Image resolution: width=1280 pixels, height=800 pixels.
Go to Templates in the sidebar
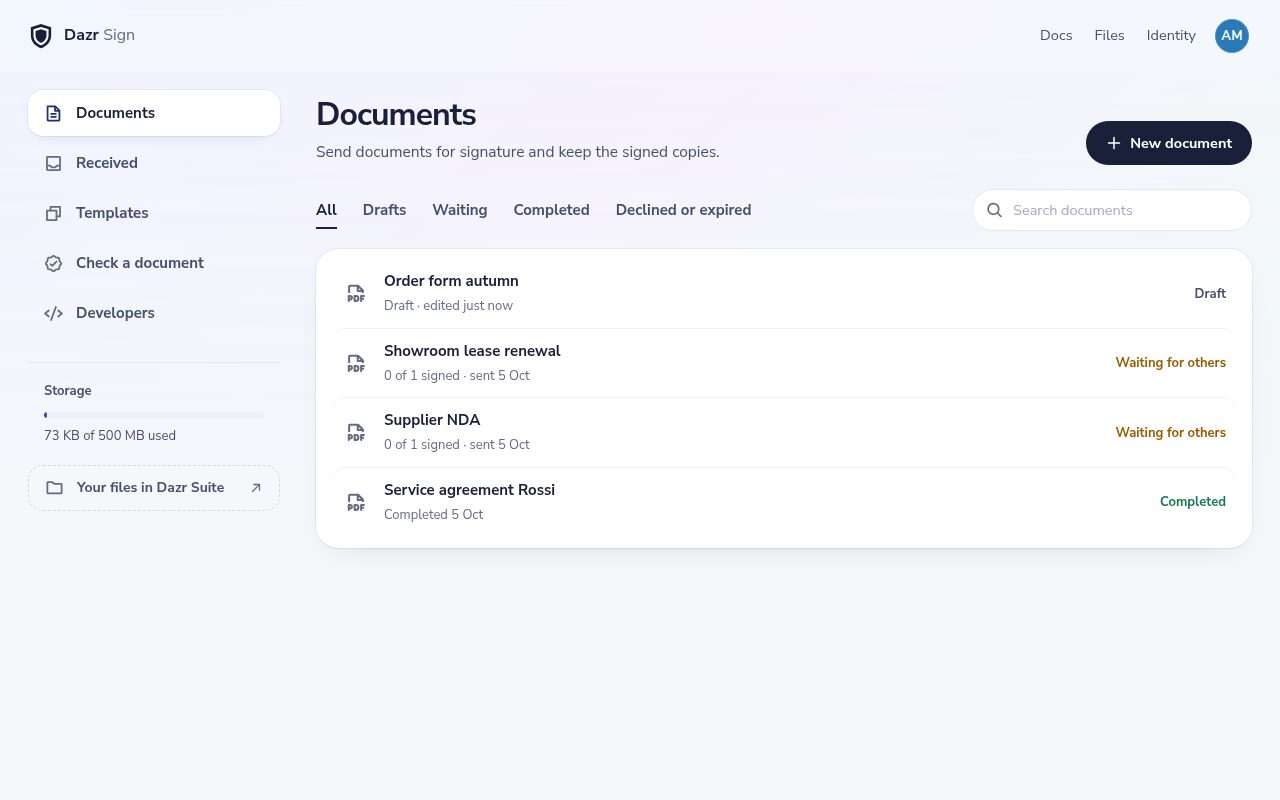[x=154, y=213]
